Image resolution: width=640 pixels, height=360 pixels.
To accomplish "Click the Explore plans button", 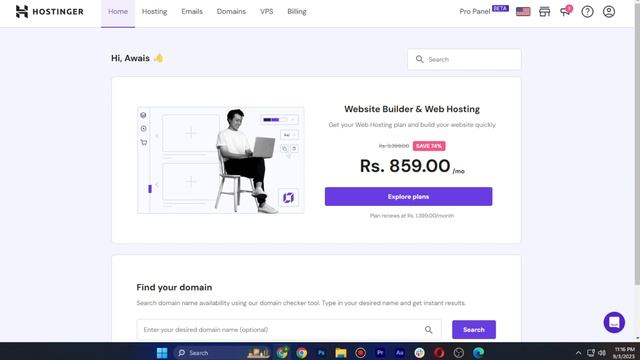I will pyautogui.click(x=408, y=197).
